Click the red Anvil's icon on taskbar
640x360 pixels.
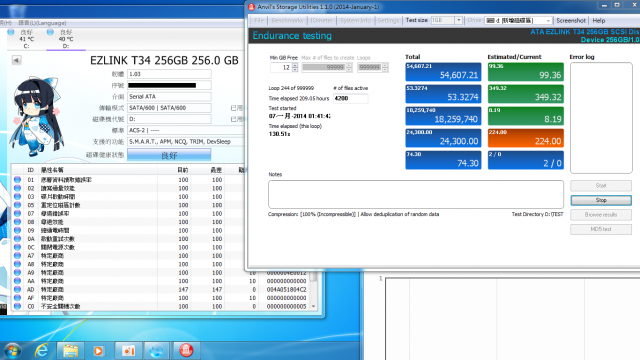point(186,351)
